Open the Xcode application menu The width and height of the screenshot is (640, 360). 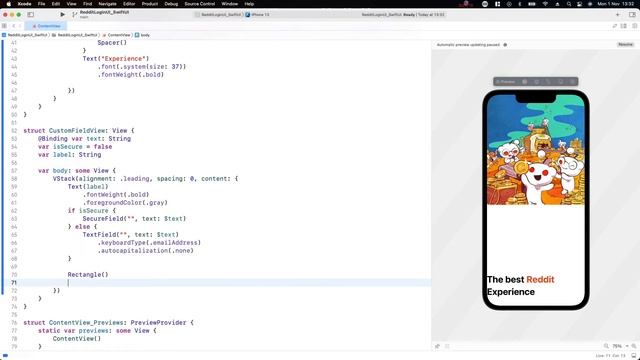24,4
